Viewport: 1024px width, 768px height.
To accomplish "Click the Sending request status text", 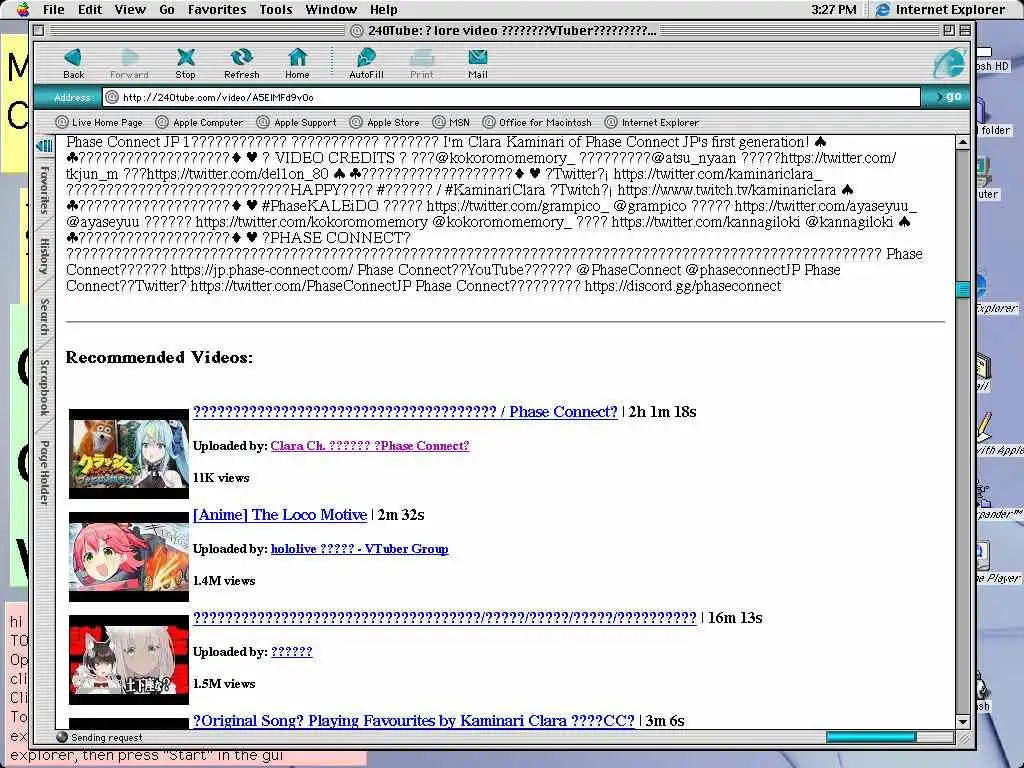I will tap(106, 737).
